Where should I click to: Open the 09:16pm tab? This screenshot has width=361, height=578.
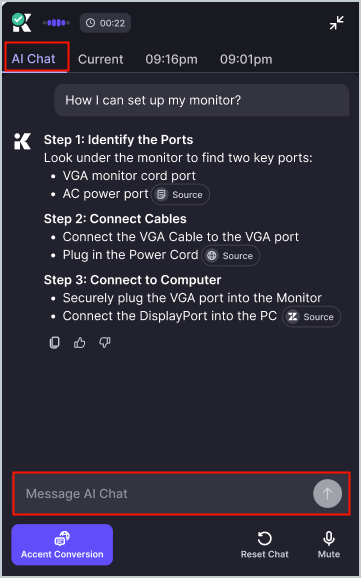click(171, 59)
